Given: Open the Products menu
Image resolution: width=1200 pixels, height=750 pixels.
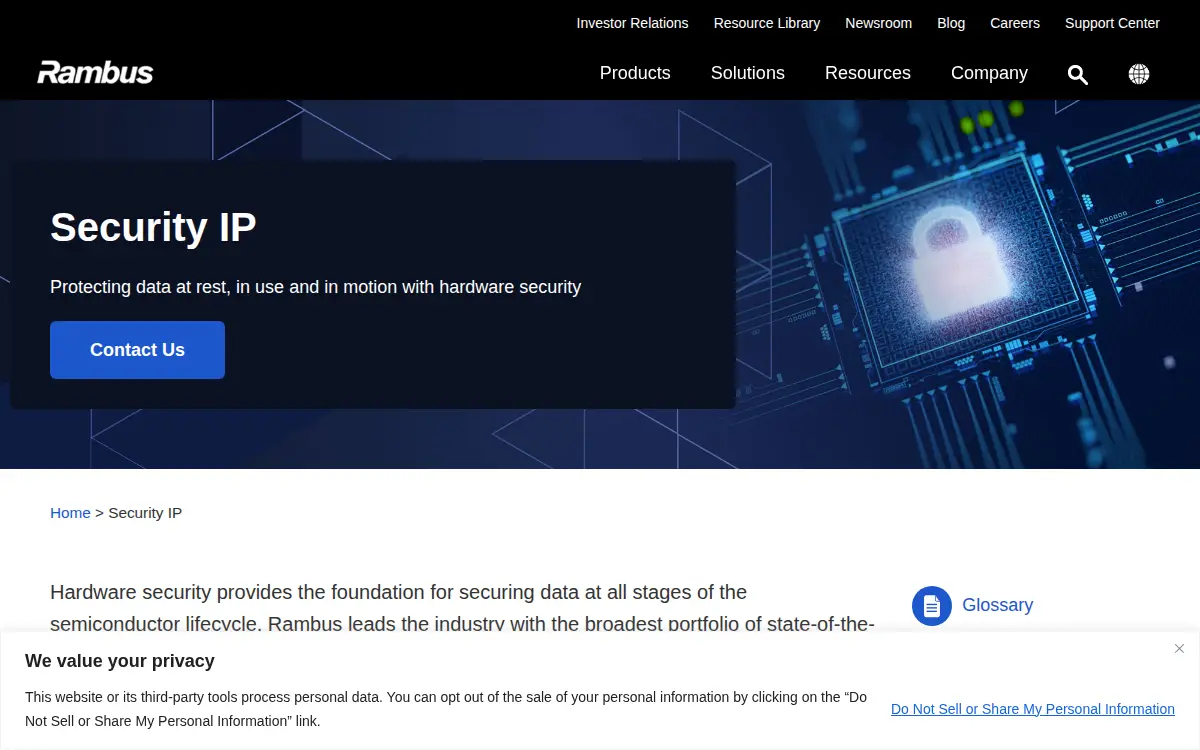Looking at the screenshot, I should coord(635,73).
